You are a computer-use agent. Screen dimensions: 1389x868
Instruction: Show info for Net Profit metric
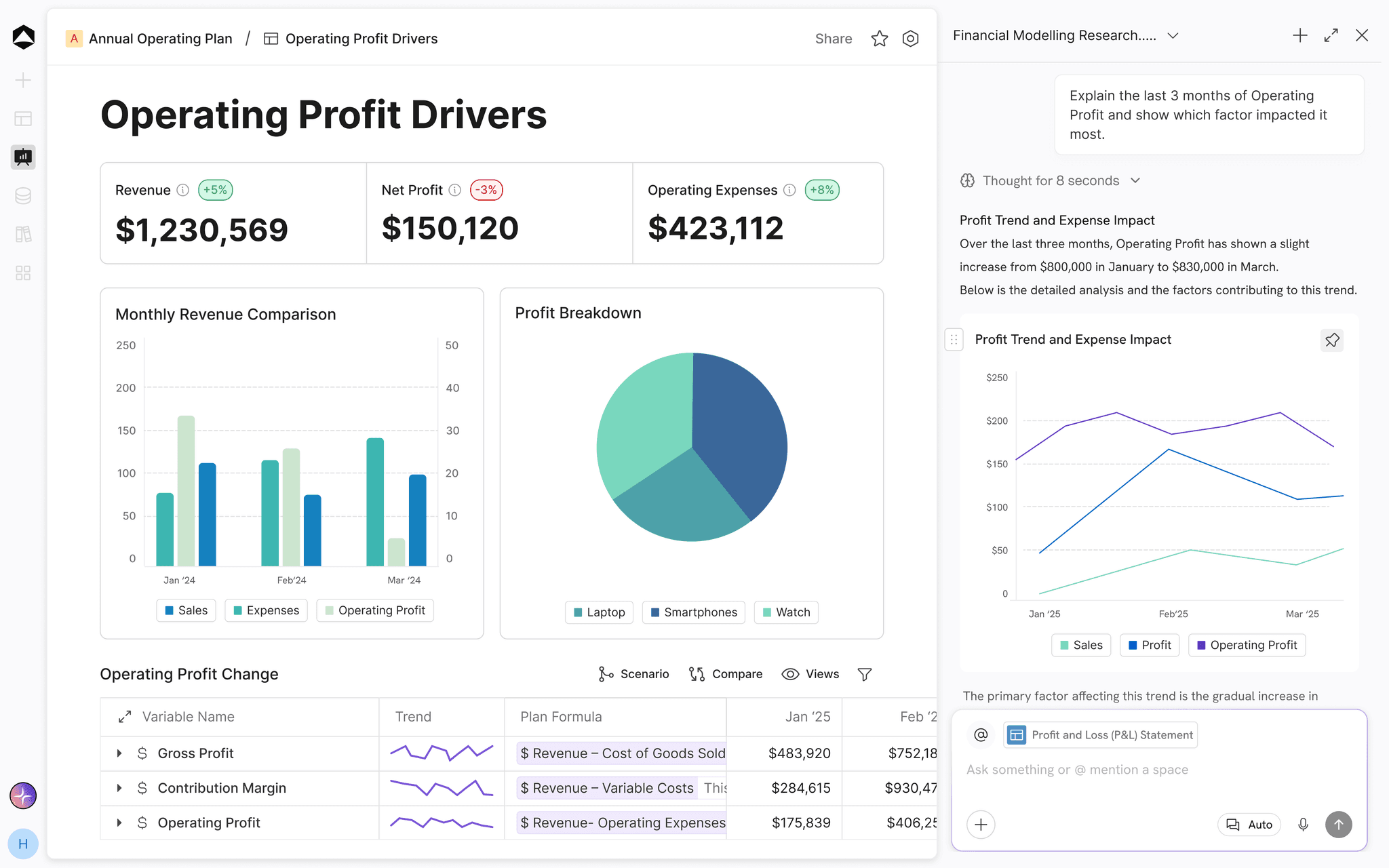[455, 190]
